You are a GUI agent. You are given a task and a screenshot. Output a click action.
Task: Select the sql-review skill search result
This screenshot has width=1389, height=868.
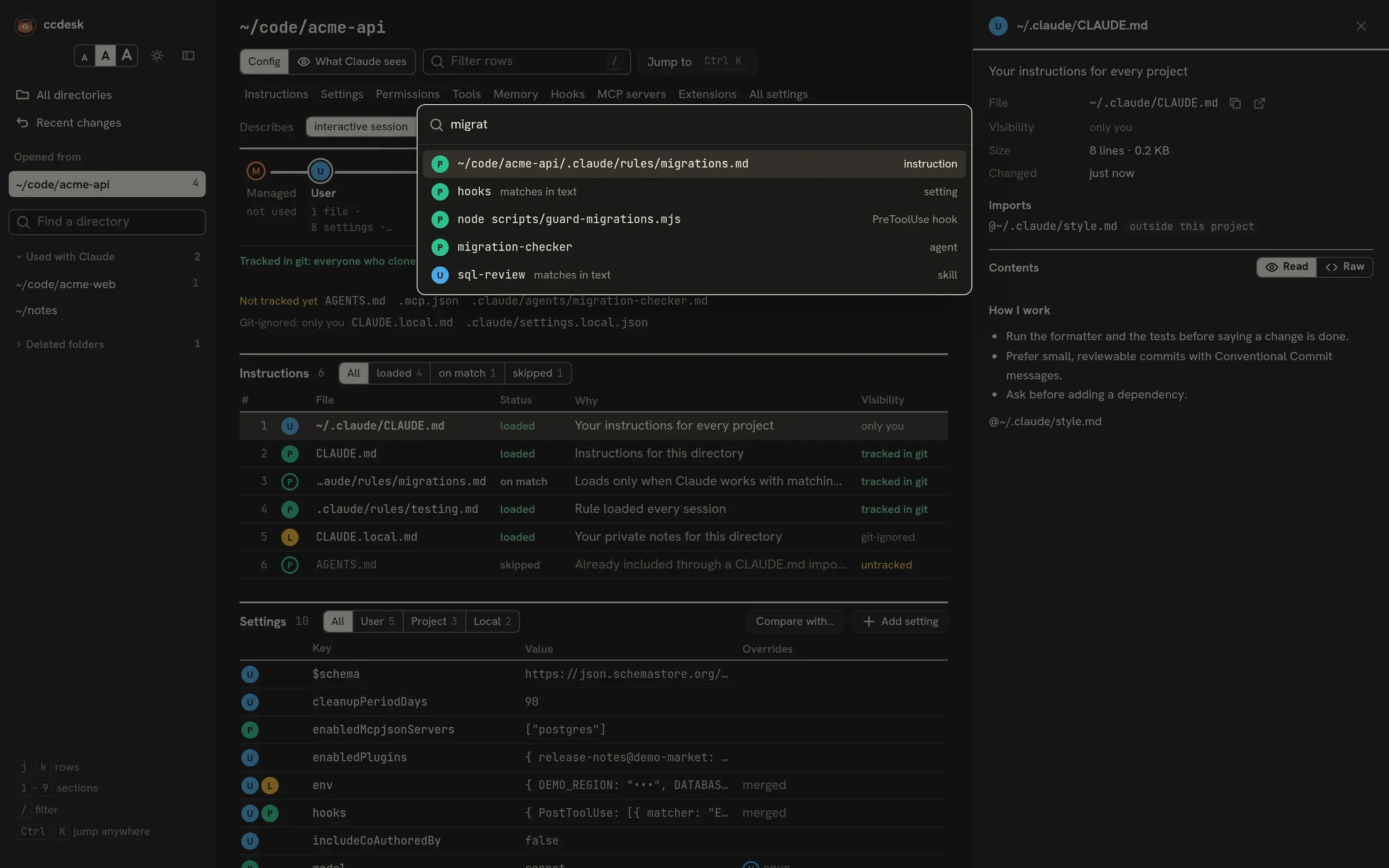(x=694, y=275)
